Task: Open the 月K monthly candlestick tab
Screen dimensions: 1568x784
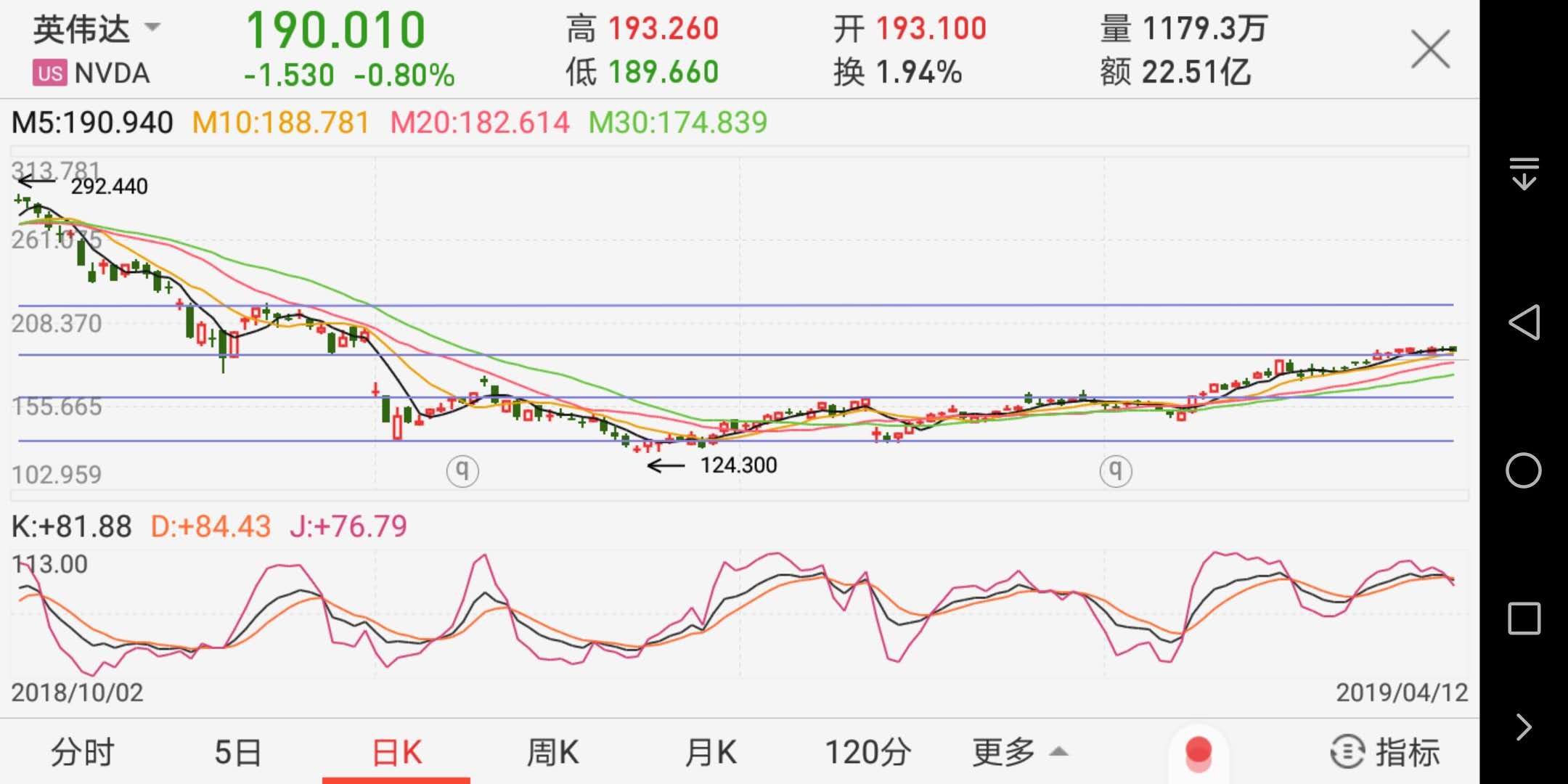Action: point(711,752)
